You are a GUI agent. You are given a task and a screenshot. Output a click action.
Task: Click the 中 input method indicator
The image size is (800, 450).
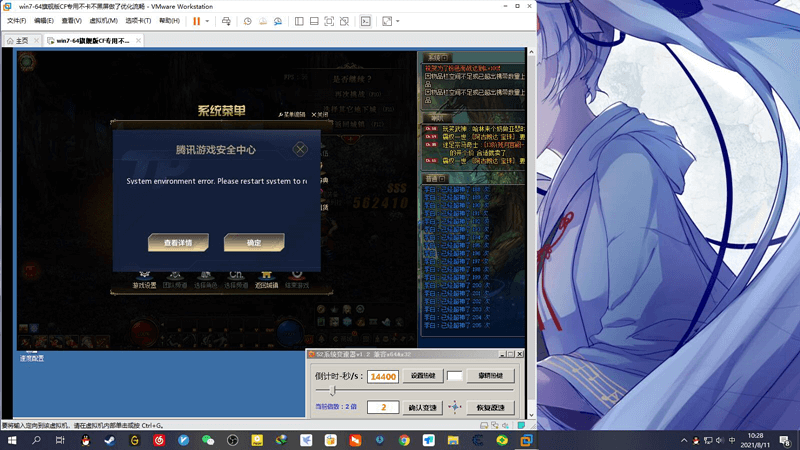pyautogui.click(x=732, y=440)
